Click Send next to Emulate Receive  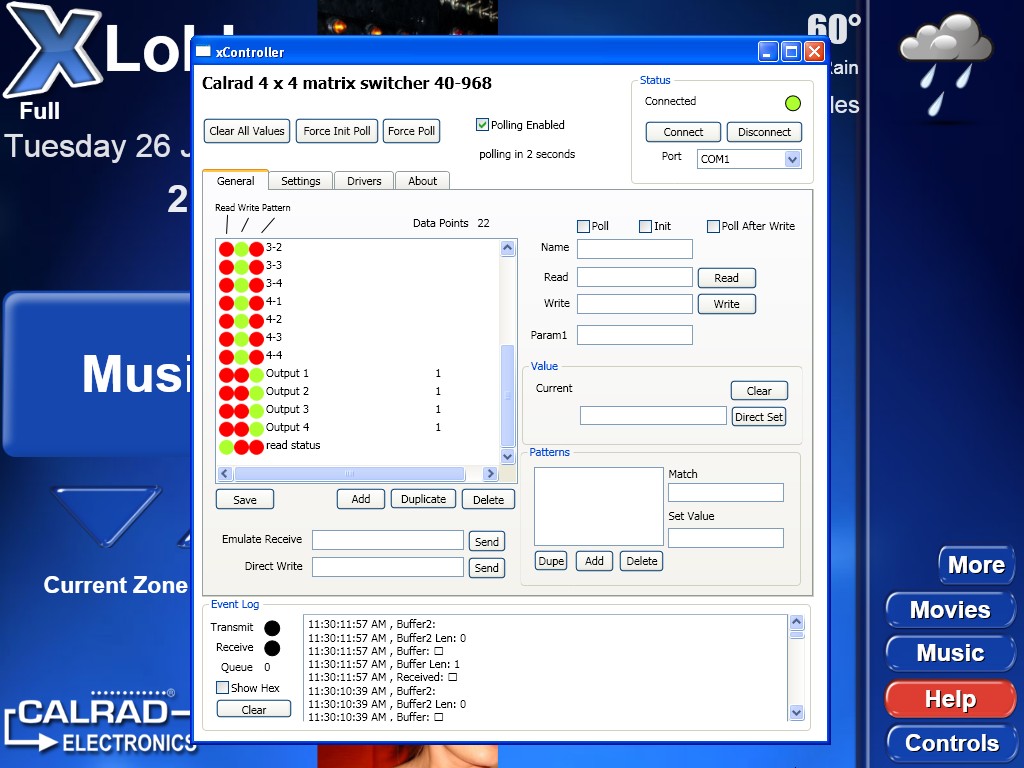[x=487, y=541]
